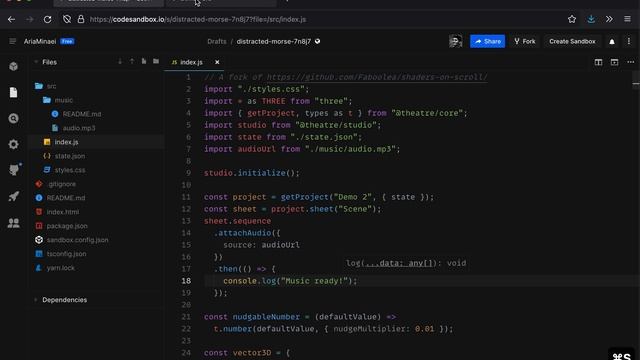This screenshot has height=360, width=640.
Task: Click the GitHub URL in line 1 comment
Action: [x=377, y=77]
